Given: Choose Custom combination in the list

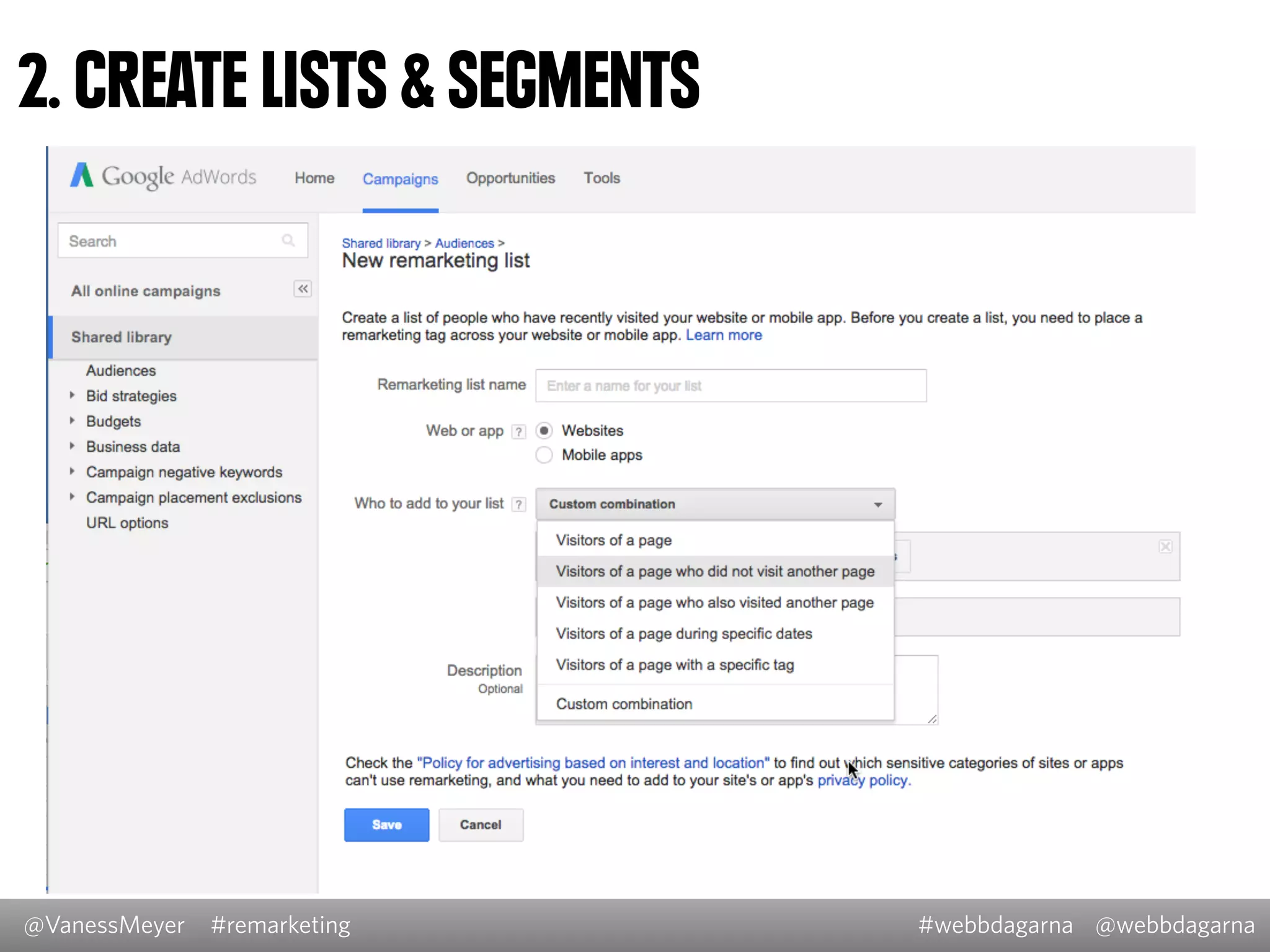Looking at the screenshot, I should [716, 704].
